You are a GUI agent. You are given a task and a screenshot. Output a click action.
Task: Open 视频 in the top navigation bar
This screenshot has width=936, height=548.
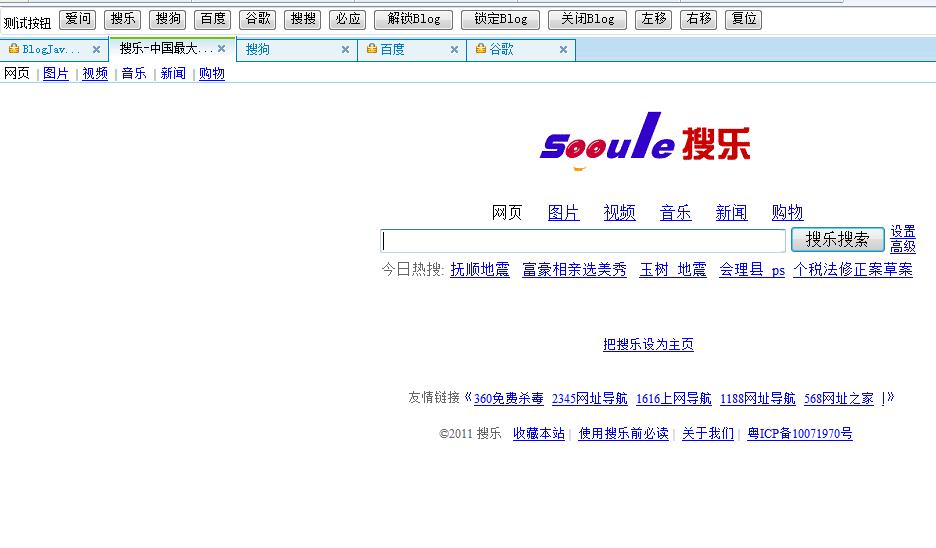[95, 73]
